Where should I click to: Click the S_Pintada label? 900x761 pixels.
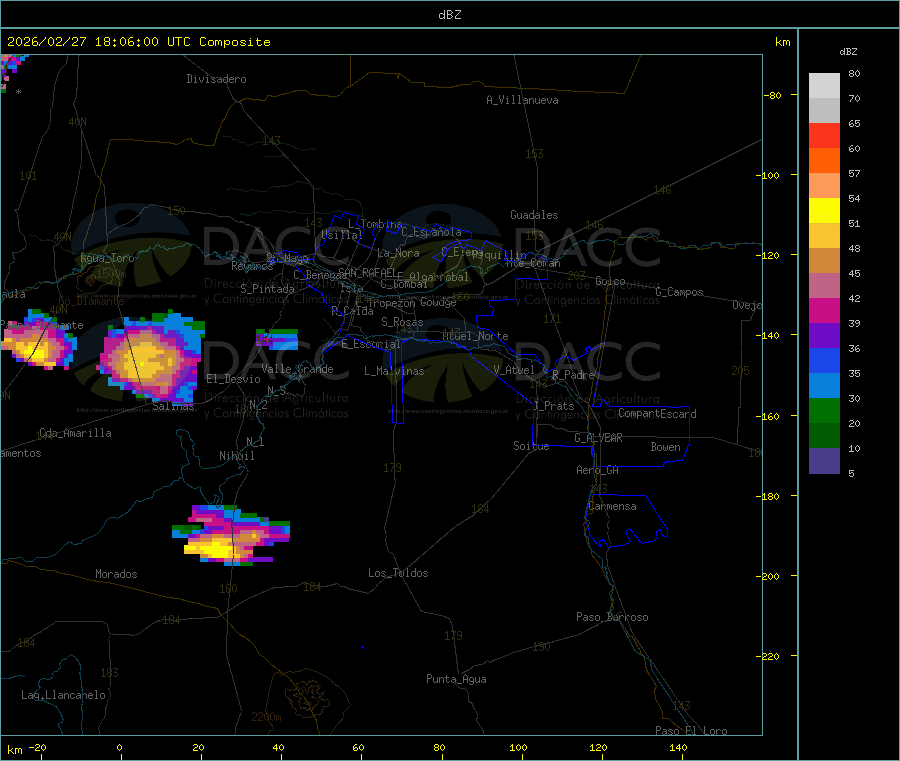point(267,288)
